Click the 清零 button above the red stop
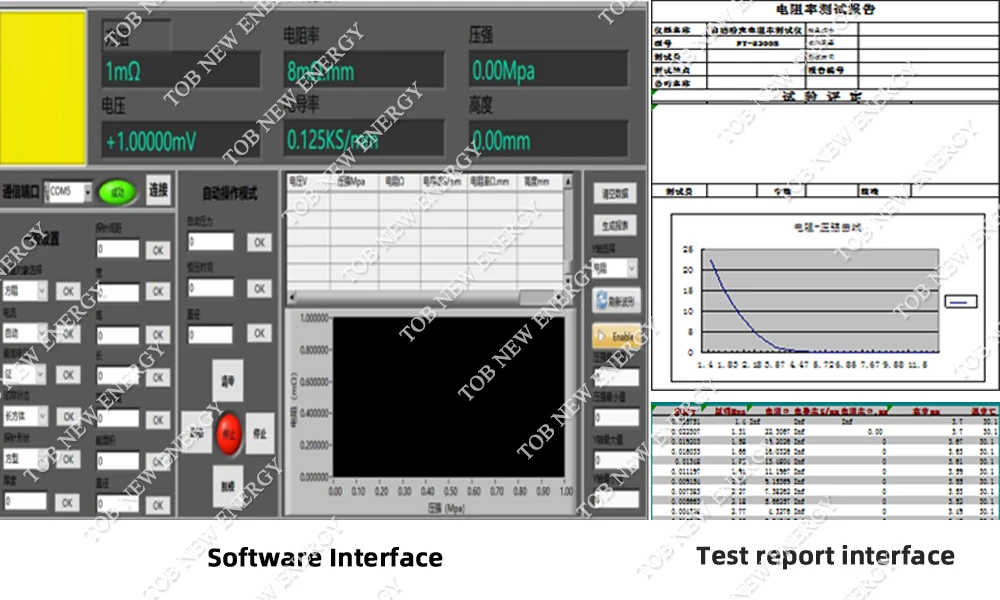Viewport: 1000px width, 600px height. 228,382
